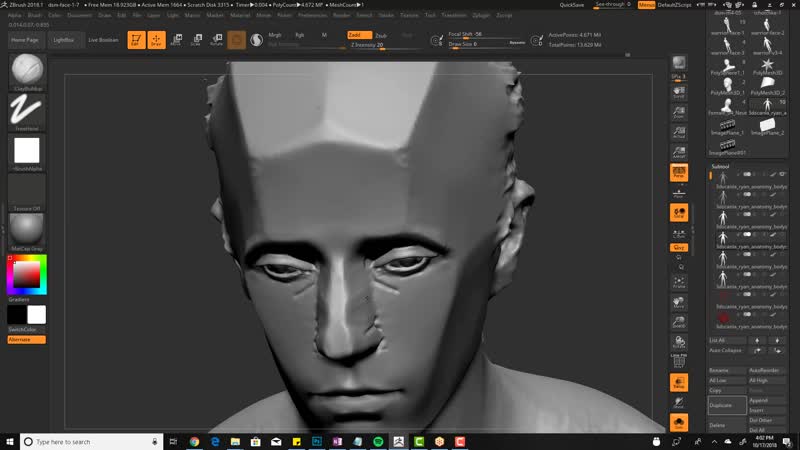This screenshot has height=450, width=800.
Task: Render with the BPR button
Action: coord(679,62)
